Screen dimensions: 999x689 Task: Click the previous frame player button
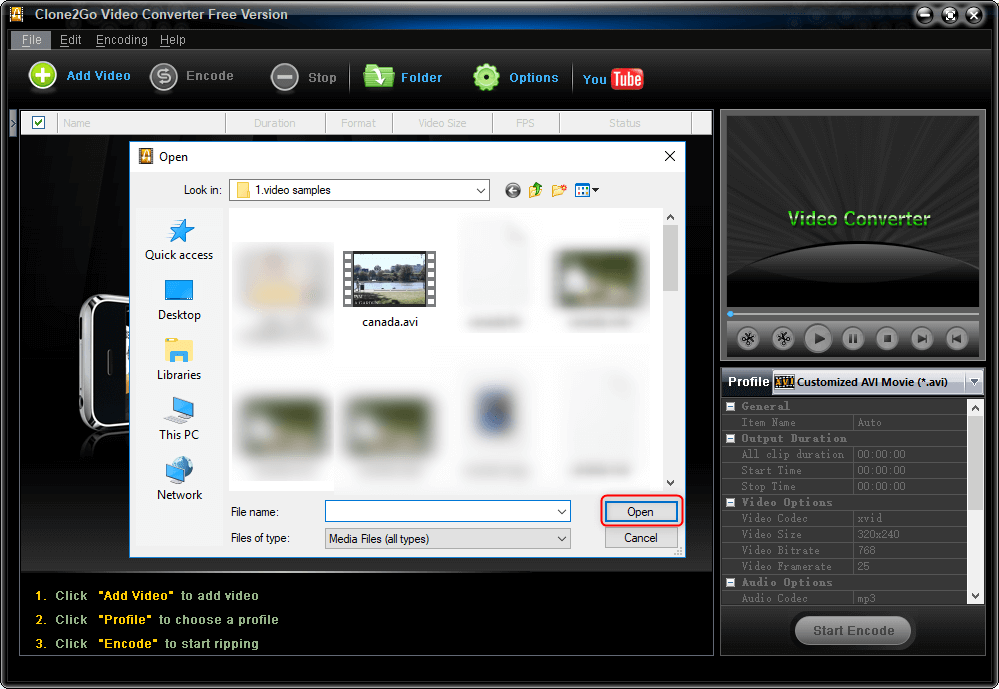[956, 338]
